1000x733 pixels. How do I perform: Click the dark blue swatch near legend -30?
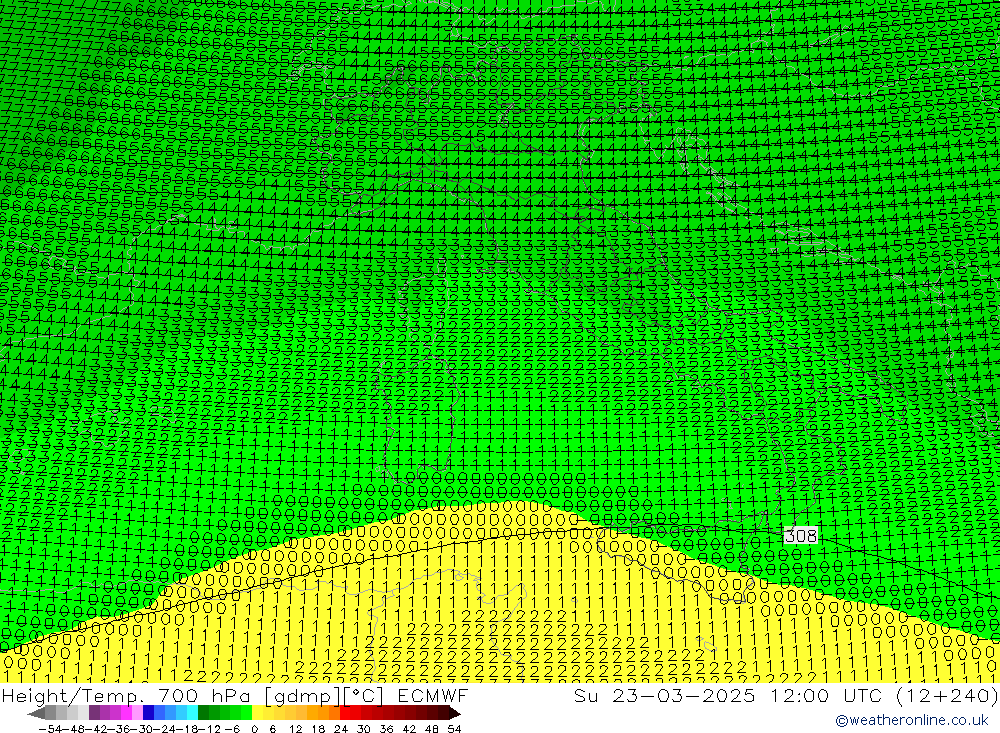point(148,713)
